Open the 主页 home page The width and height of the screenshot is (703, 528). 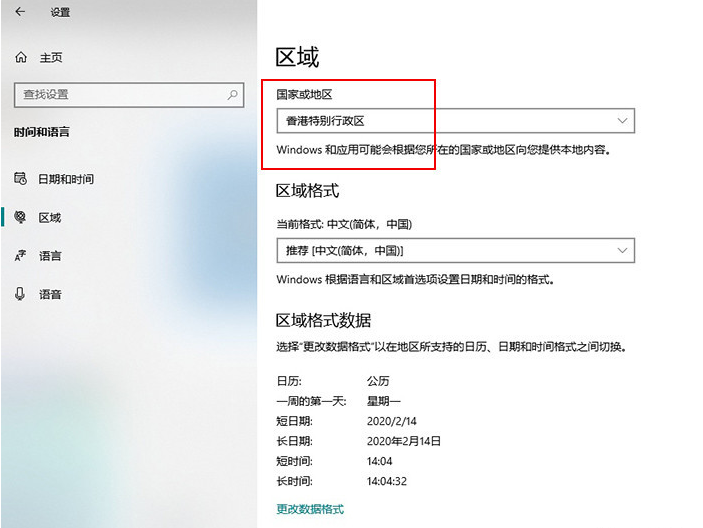pos(51,58)
